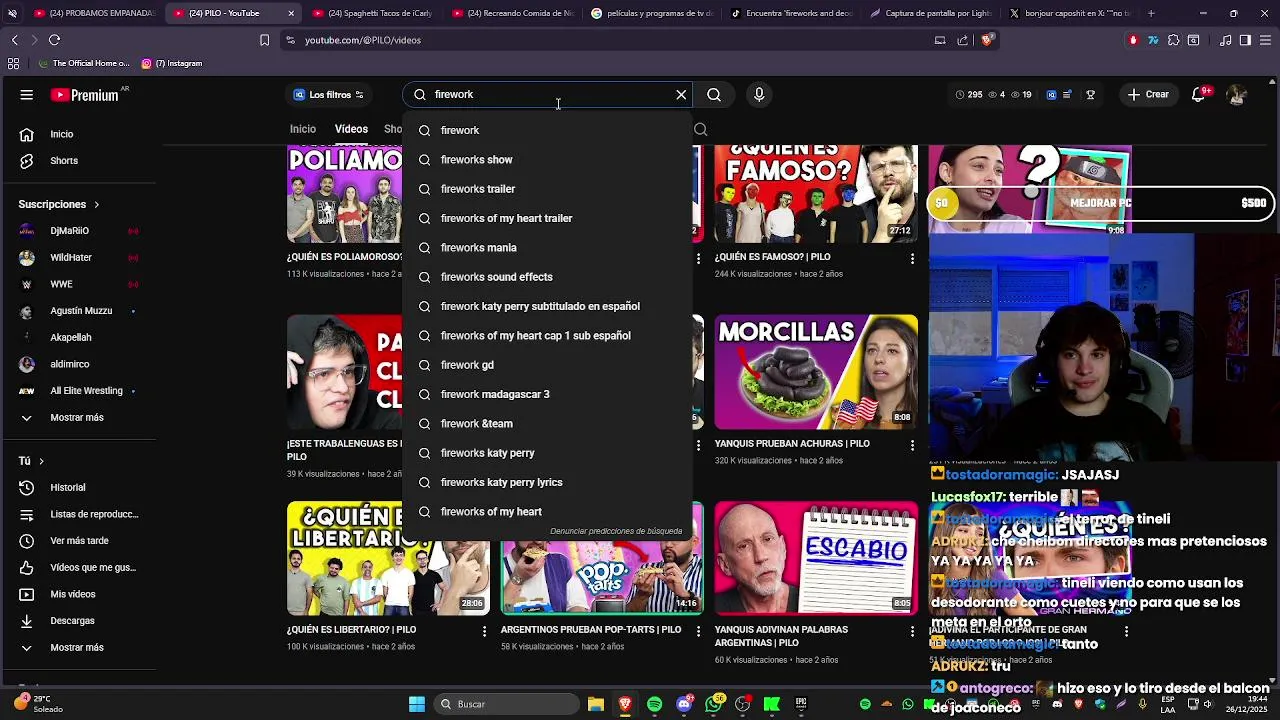Open options for Yanquis adivinan palabras video
Image resolution: width=1280 pixels, height=720 pixels.
912,631
